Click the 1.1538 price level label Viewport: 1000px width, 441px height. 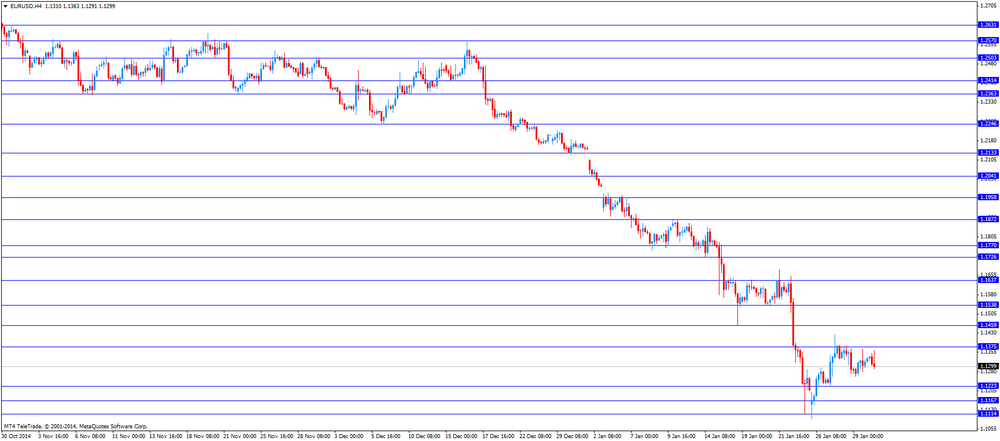(989, 305)
